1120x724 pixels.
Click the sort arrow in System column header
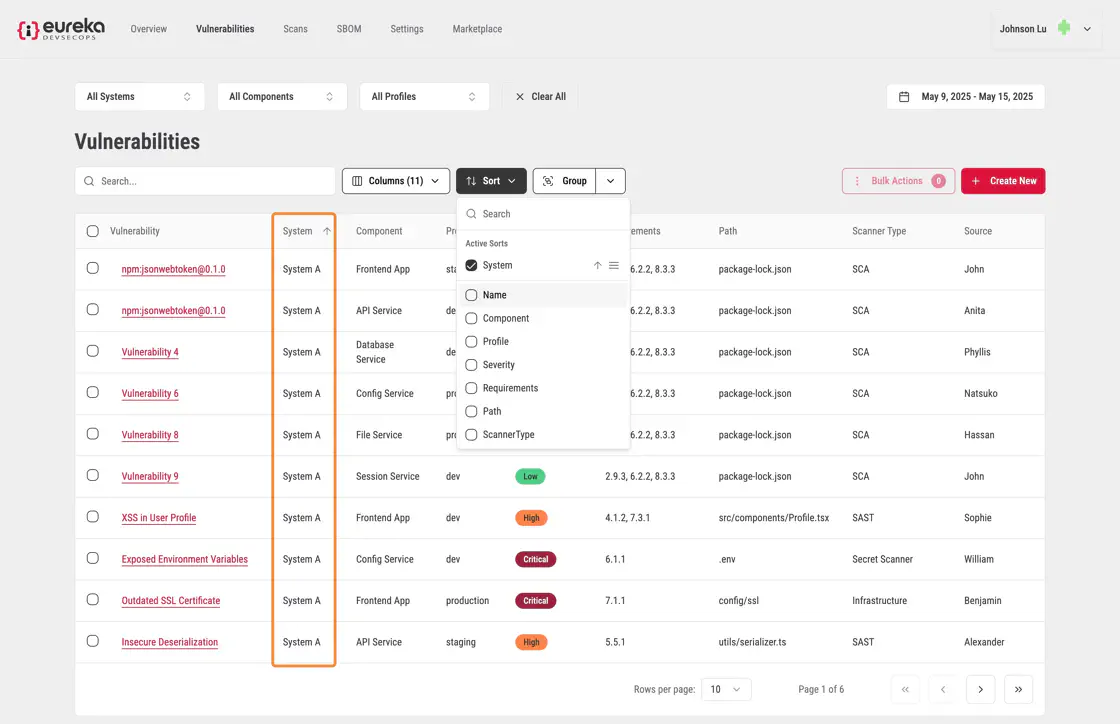click(327, 231)
